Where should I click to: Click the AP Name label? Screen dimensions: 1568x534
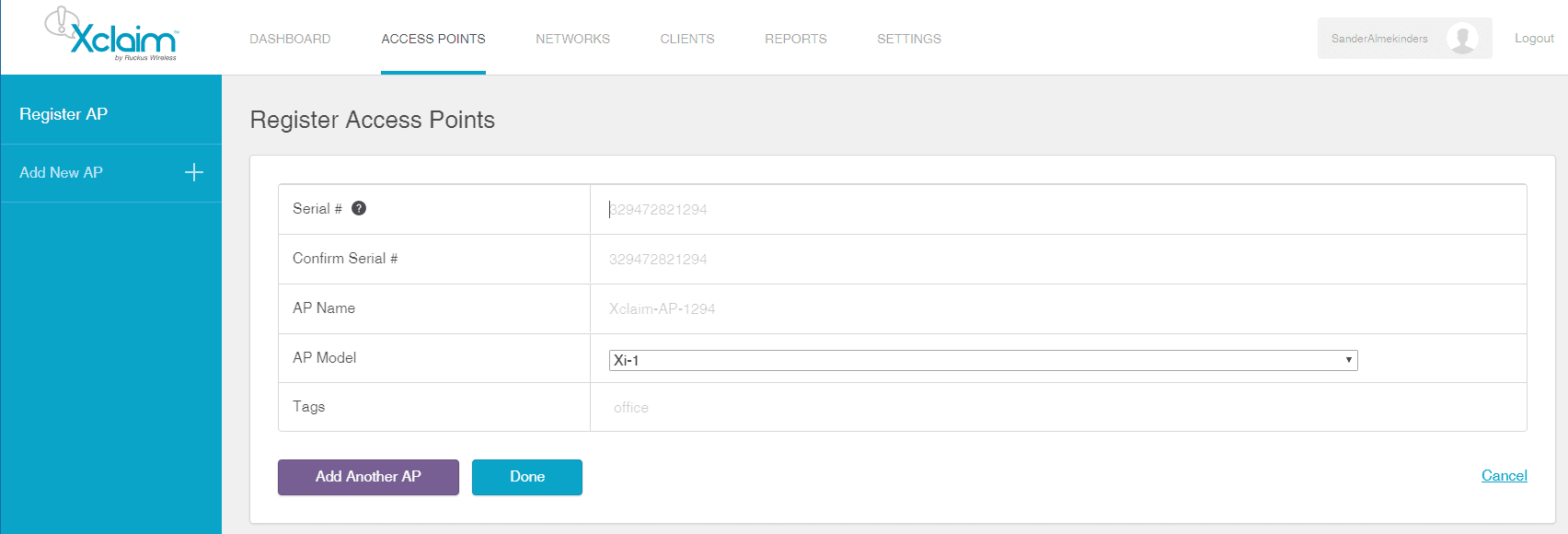(x=324, y=308)
